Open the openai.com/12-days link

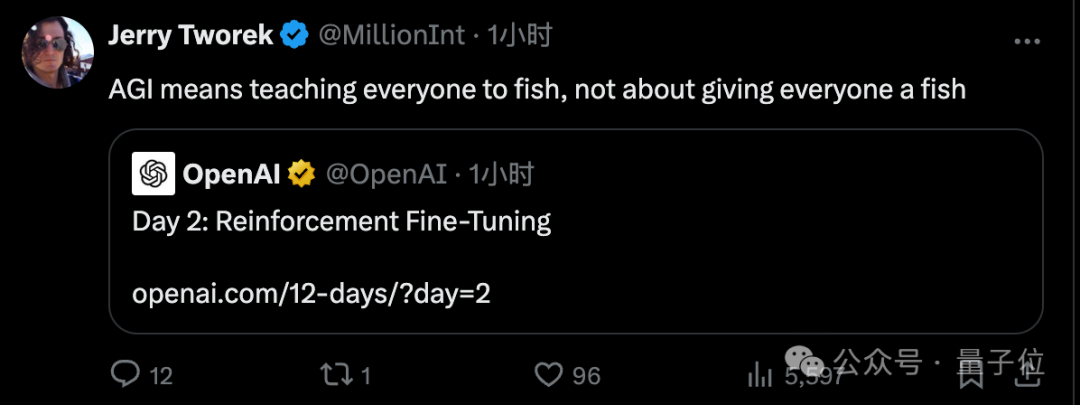(x=311, y=295)
